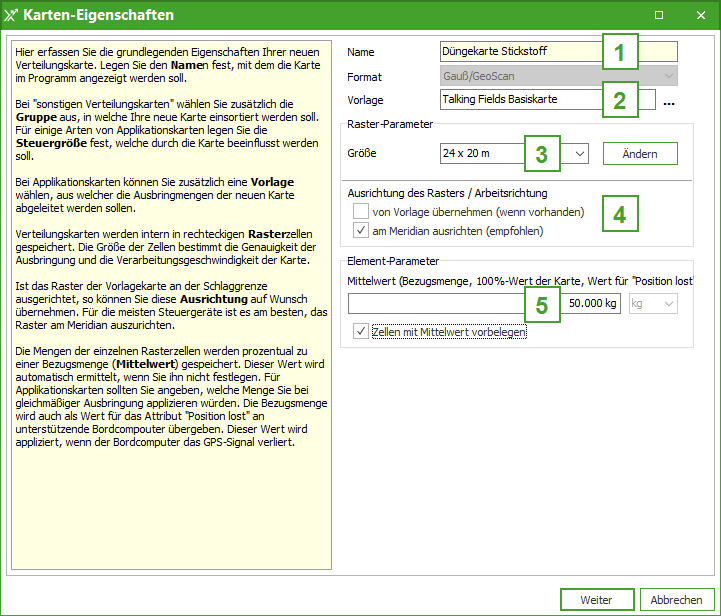Toggle 'Zellen mit Mittelwert vorbelegen' checkbox

[x=361, y=331]
